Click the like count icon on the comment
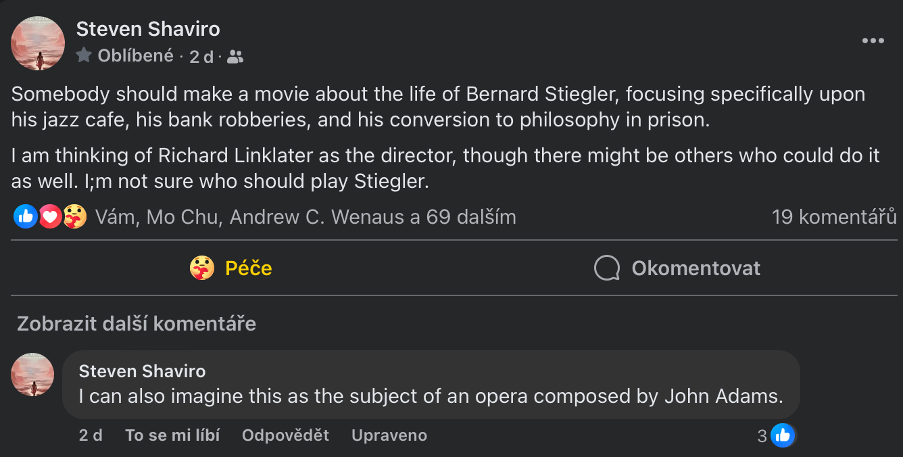 pyautogui.click(x=783, y=435)
